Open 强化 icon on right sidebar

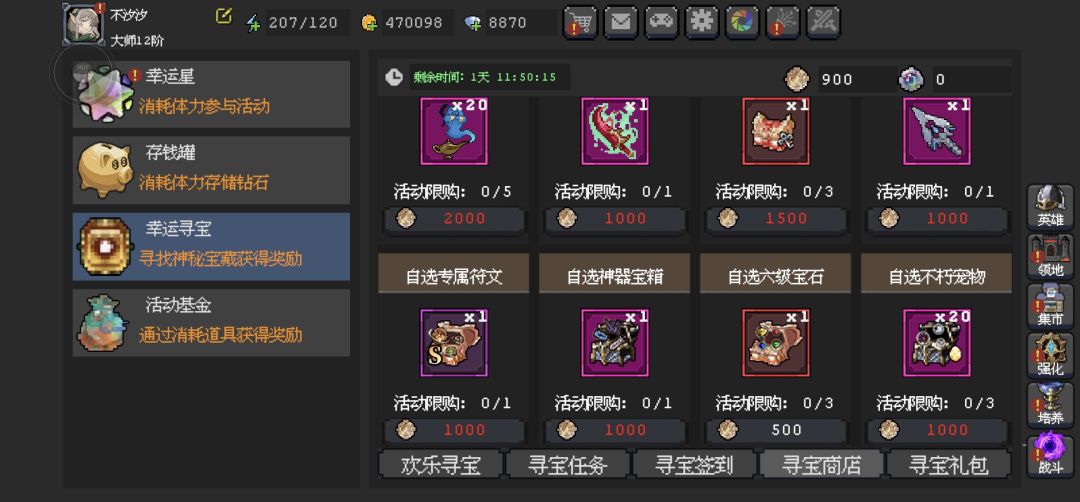(1050, 355)
